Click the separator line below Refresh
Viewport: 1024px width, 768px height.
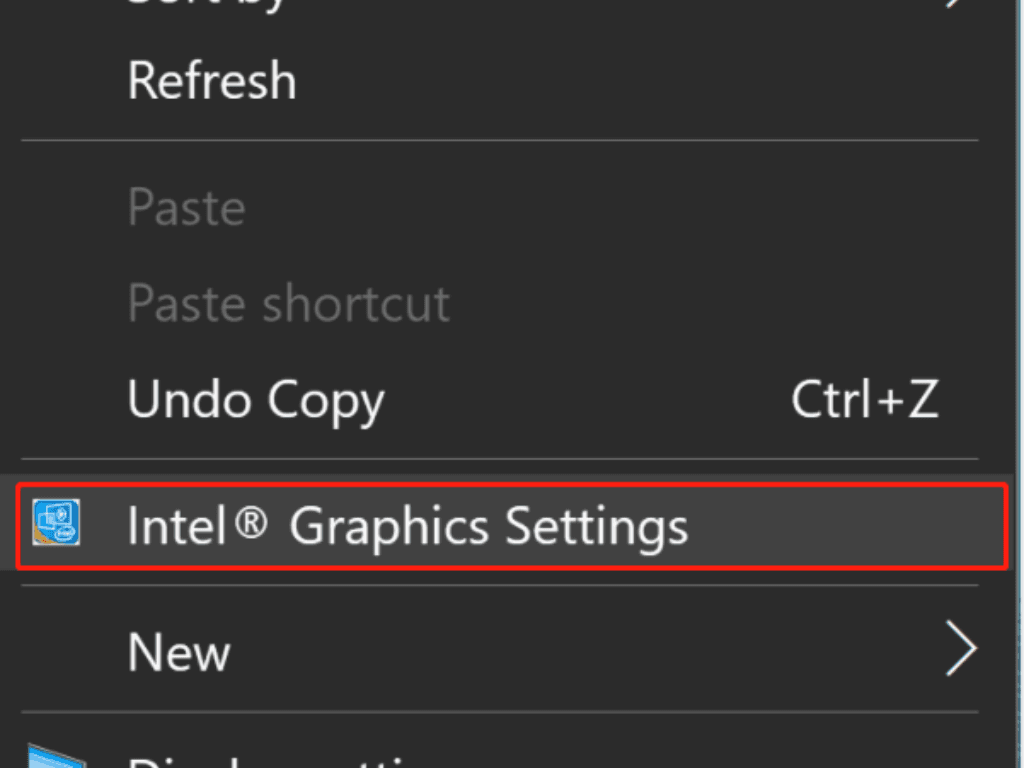[x=500, y=141]
